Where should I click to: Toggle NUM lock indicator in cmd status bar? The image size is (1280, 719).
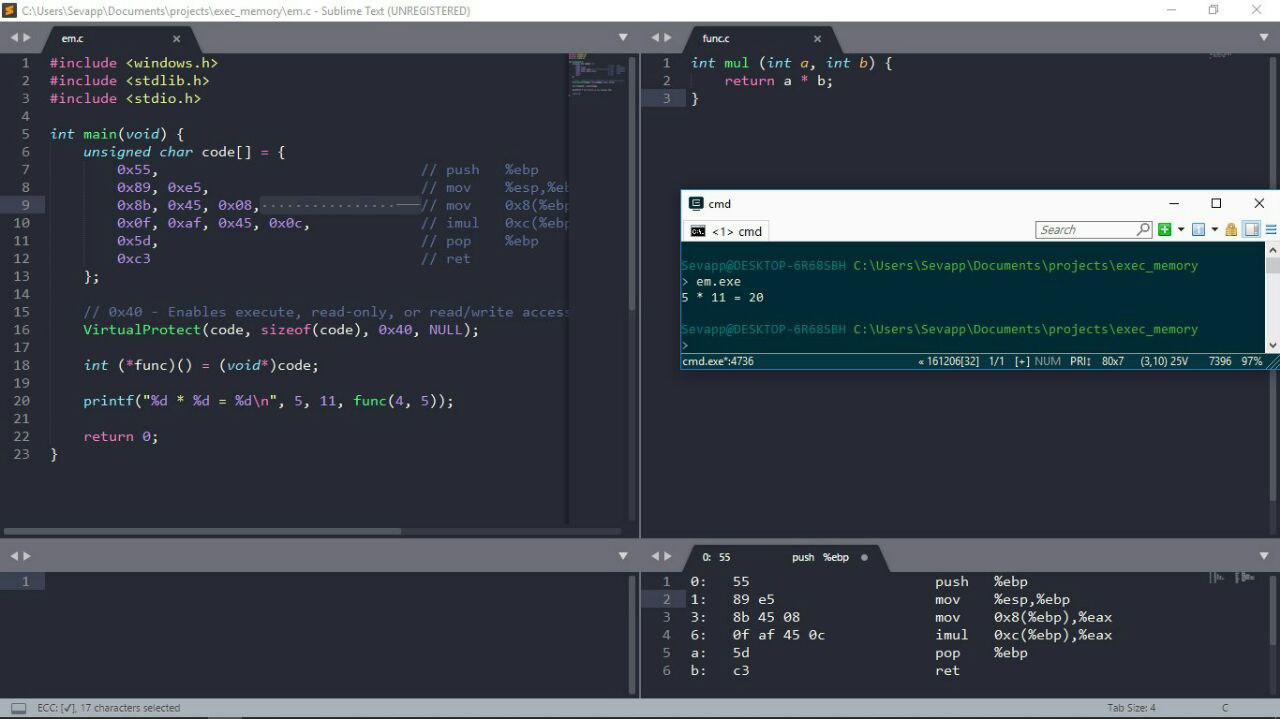click(x=1048, y=361)
